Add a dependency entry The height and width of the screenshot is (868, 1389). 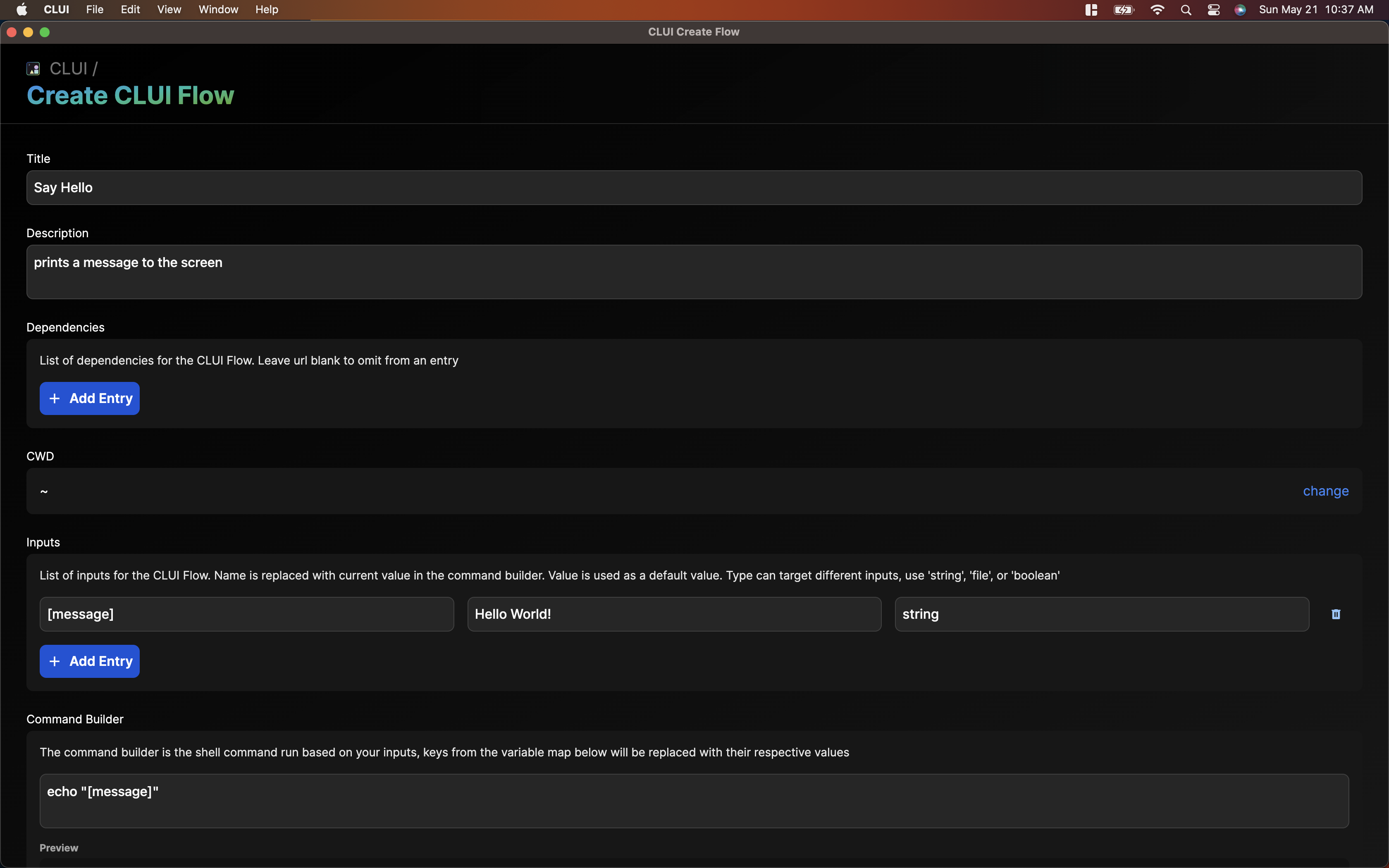point(90,398)
